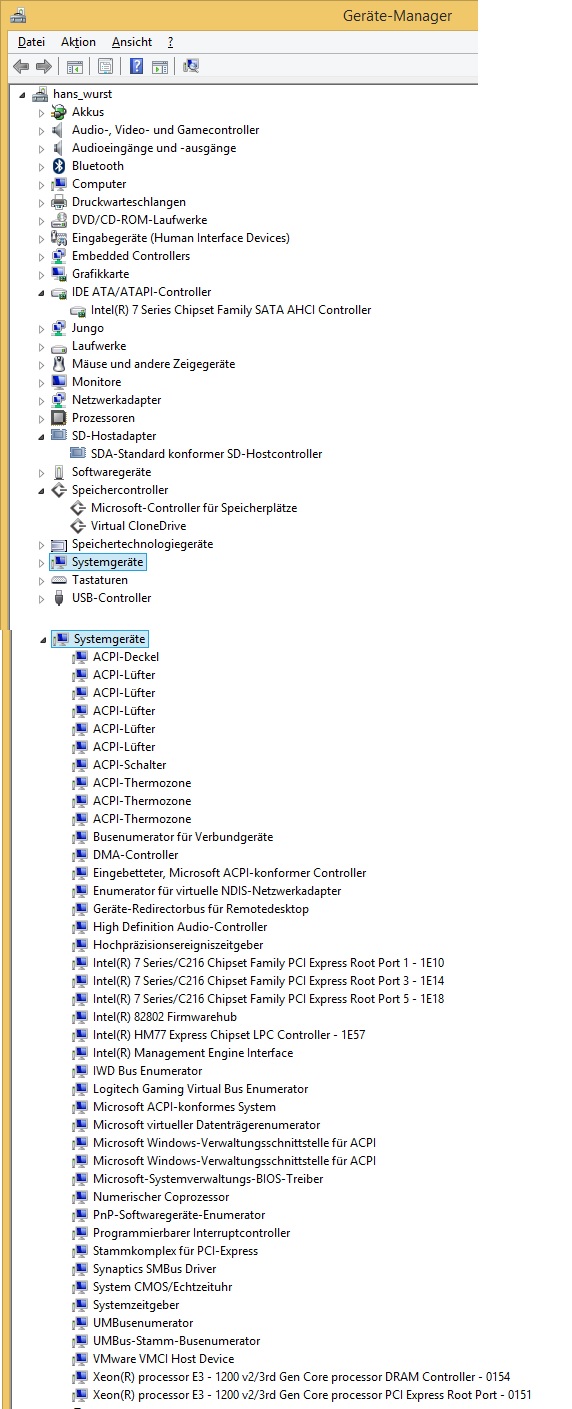
Task: Select VMware VMCI Host Device
Action: pyautogui.click(x=164, y=1359)
